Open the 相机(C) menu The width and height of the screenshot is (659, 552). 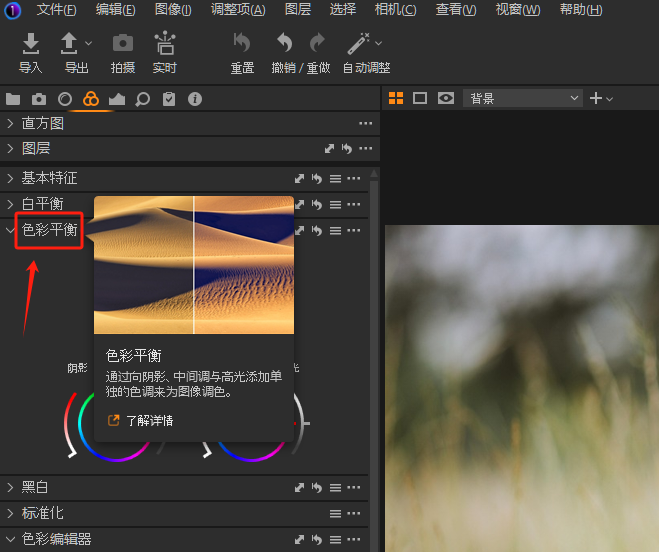click(395, 9)
